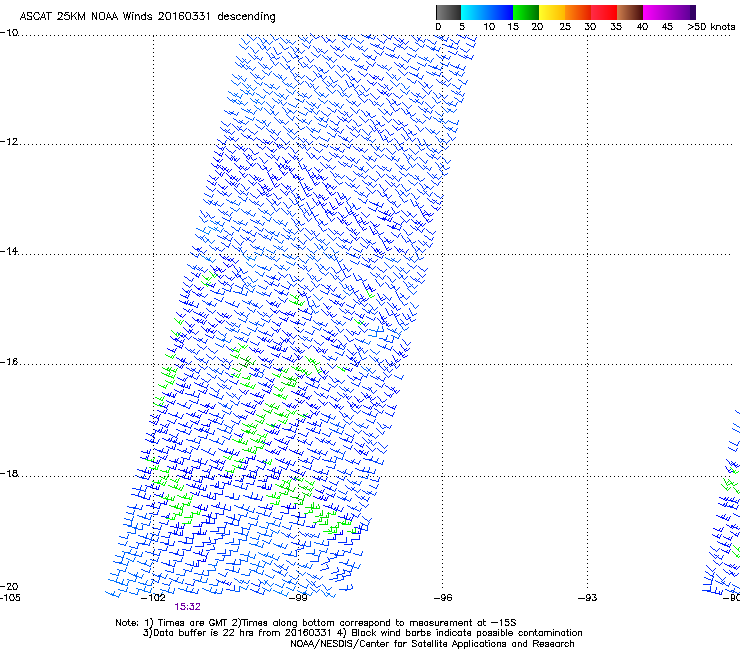Select the brown 35–40 knots color segment
740x650 pixels.
tap(630, 12)
